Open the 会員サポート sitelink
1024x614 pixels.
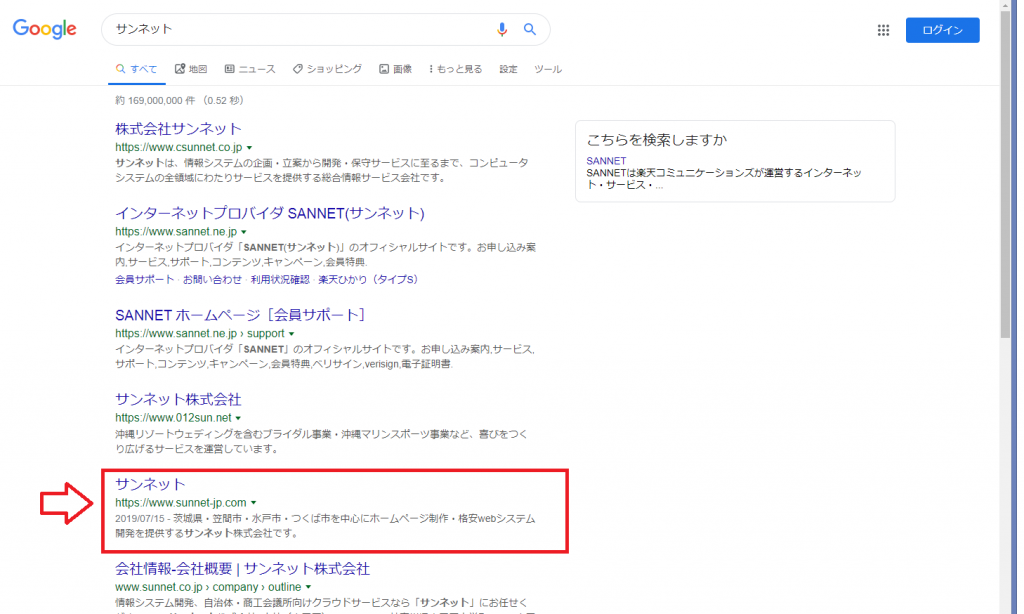(x=144, y=280)
